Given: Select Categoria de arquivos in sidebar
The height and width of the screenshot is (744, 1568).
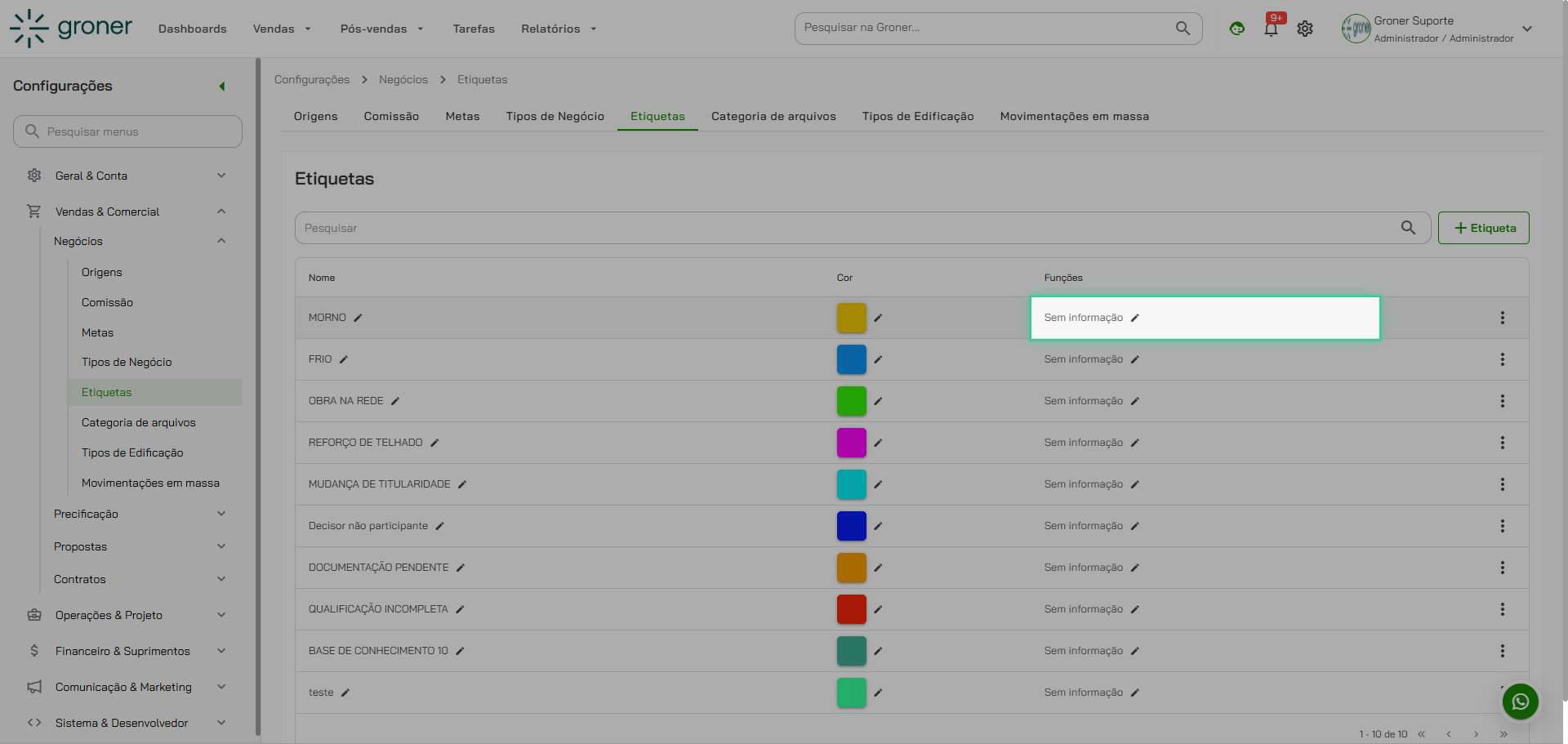Looking at the screenshot, I should (139, 422).
